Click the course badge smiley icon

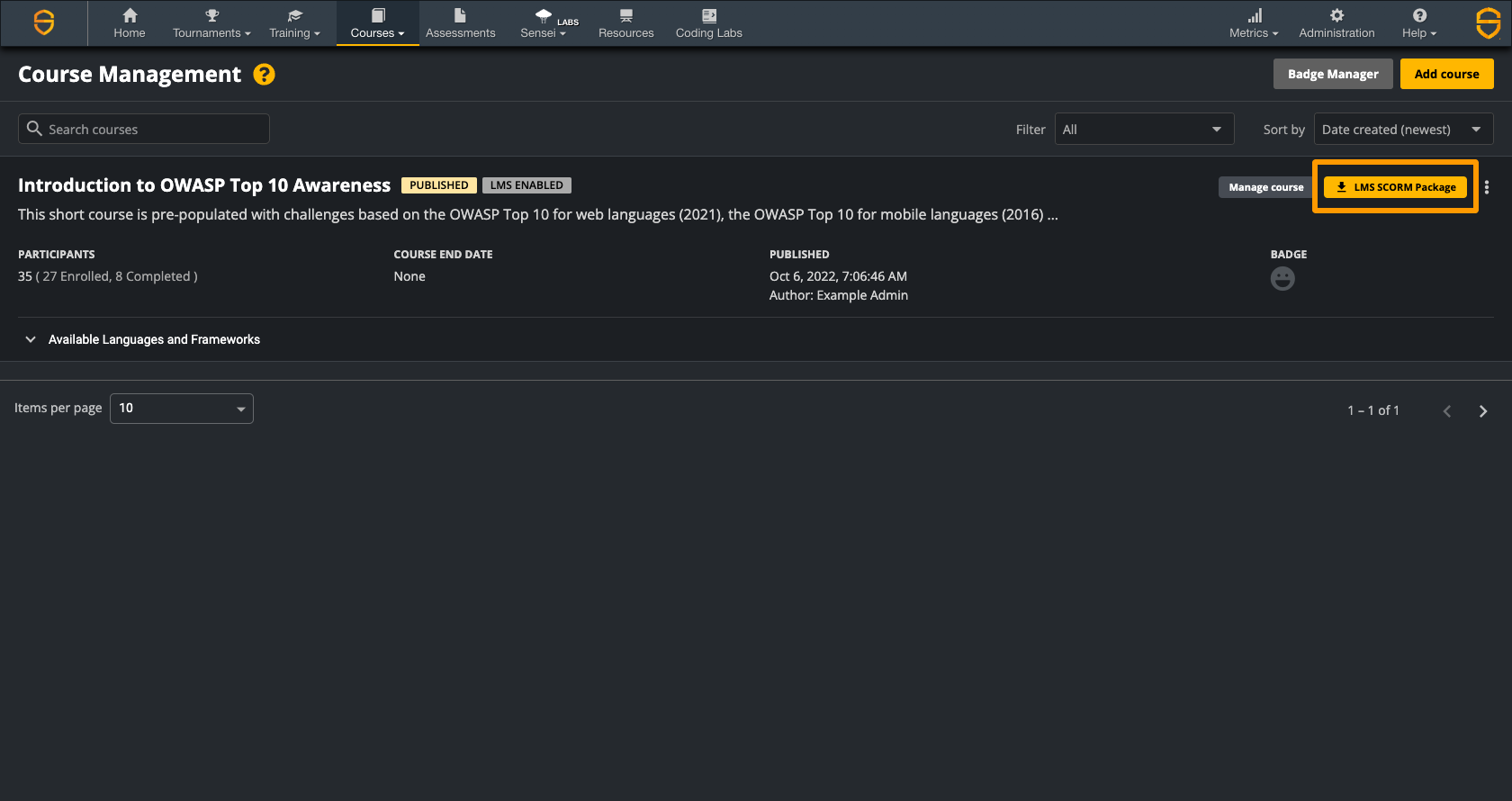(x=1282, y=279)
